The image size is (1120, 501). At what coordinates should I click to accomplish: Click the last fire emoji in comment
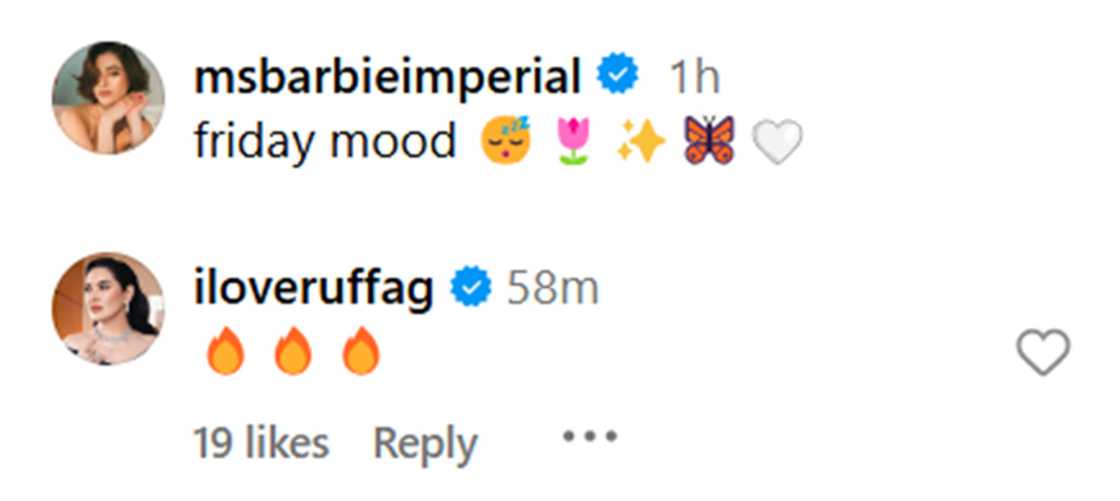click(360, 352)
